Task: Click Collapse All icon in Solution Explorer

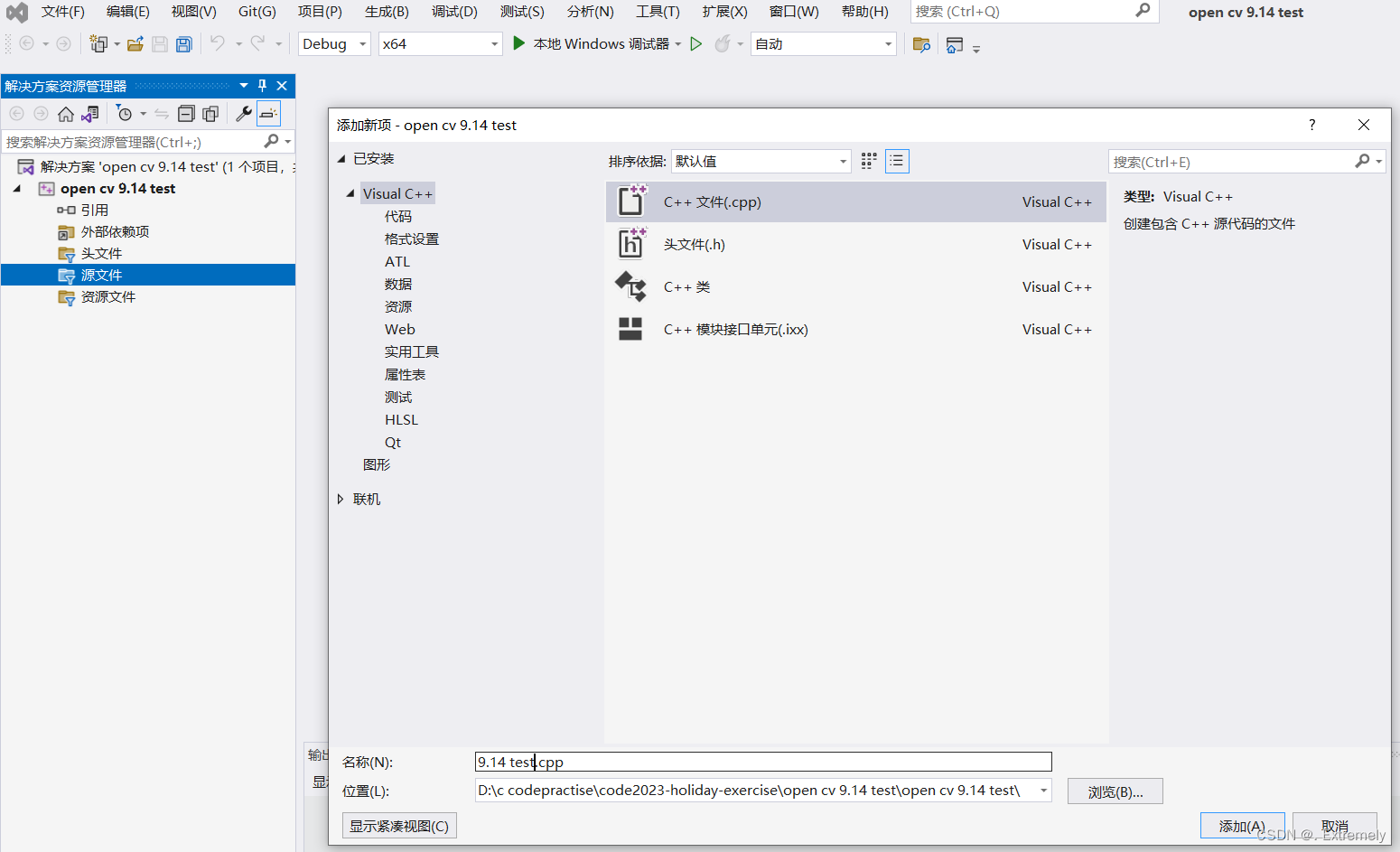Action: tap(186, 114)
